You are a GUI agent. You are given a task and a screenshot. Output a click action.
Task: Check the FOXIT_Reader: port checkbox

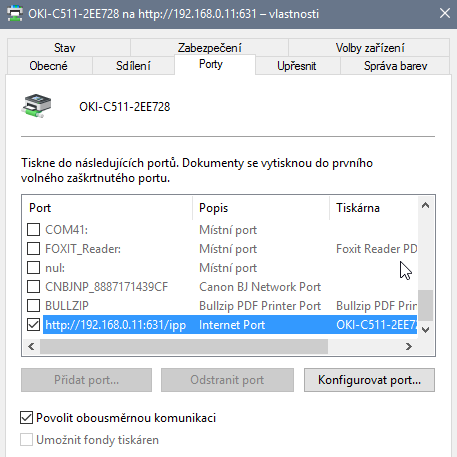(33, 249)
